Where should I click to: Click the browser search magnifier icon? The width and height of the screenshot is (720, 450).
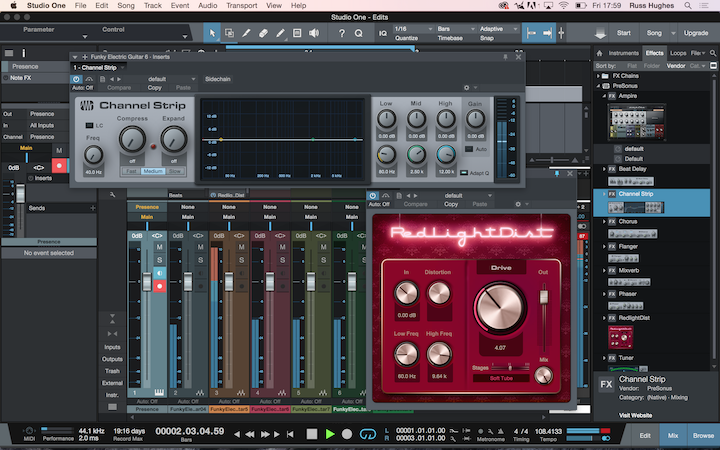click(x=713, y=53)
